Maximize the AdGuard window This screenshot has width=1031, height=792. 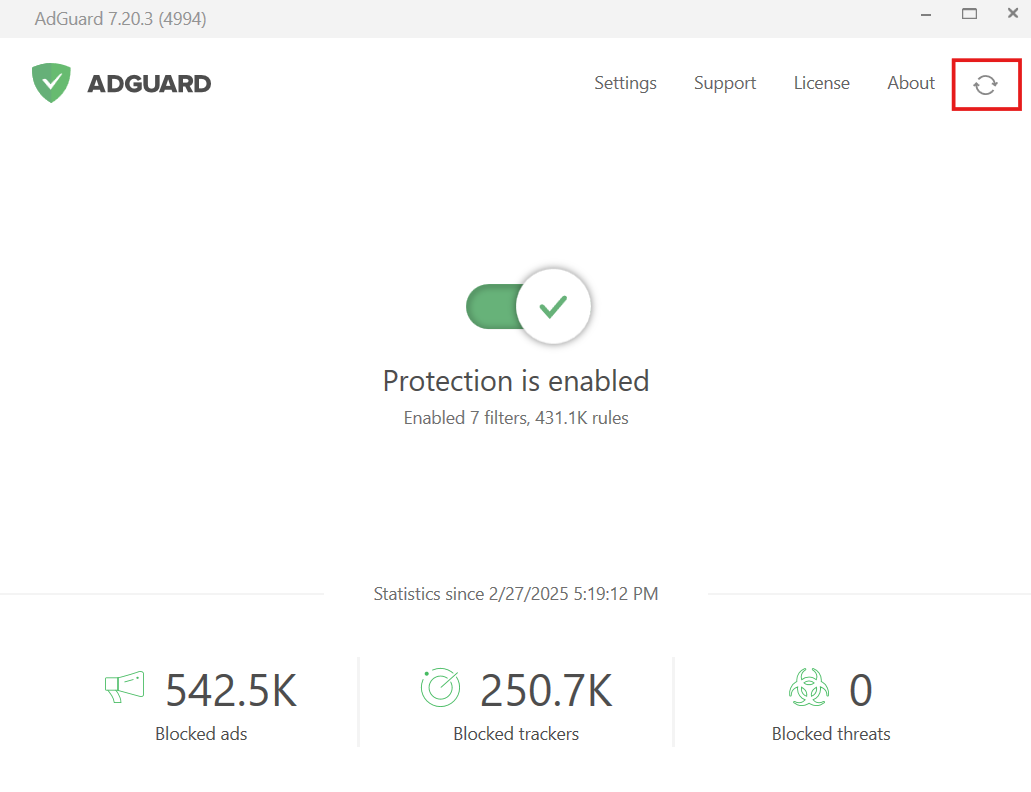pos(969,14)
